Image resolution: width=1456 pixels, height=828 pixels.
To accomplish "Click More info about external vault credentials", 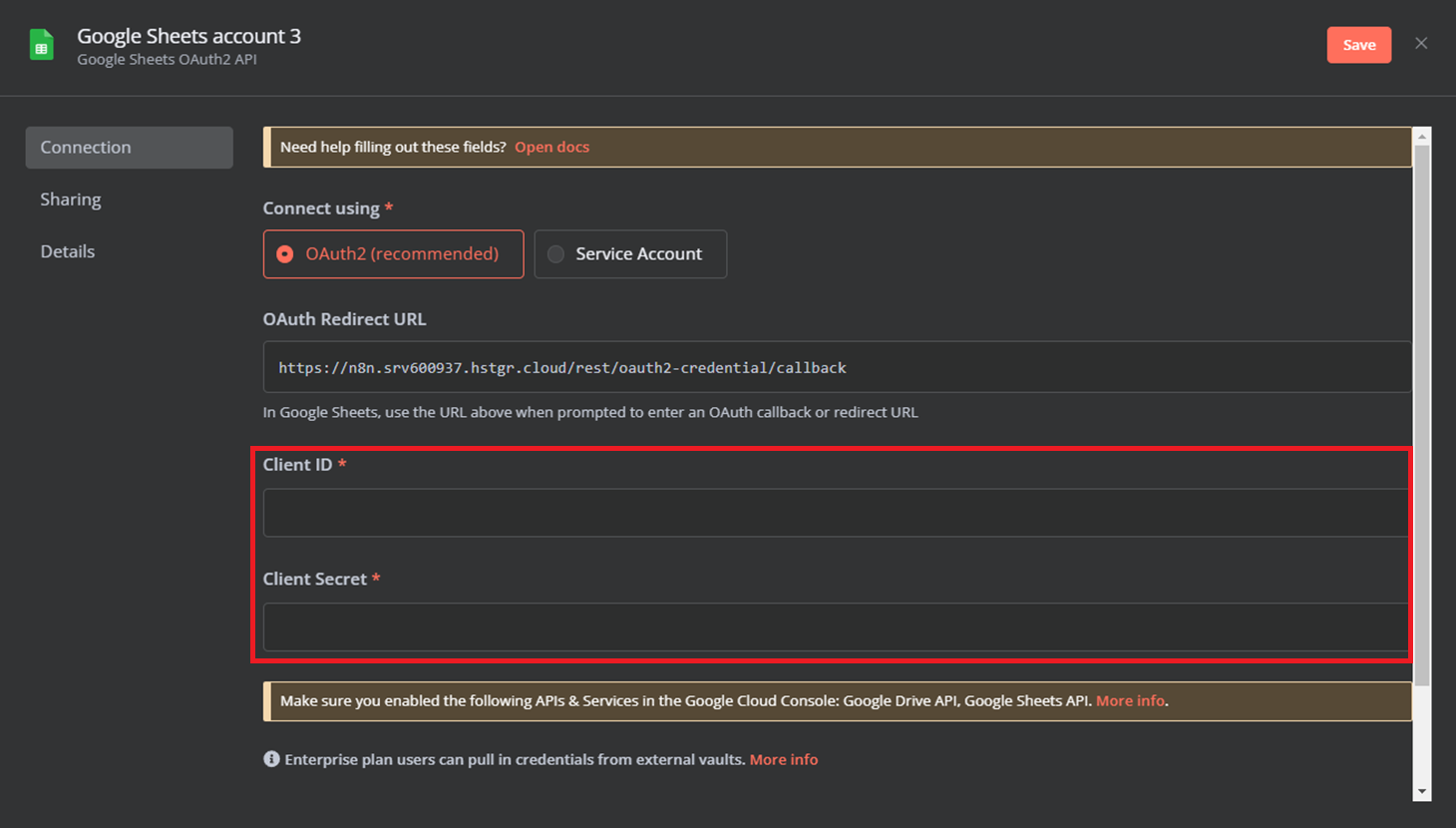I will (784, 759).
